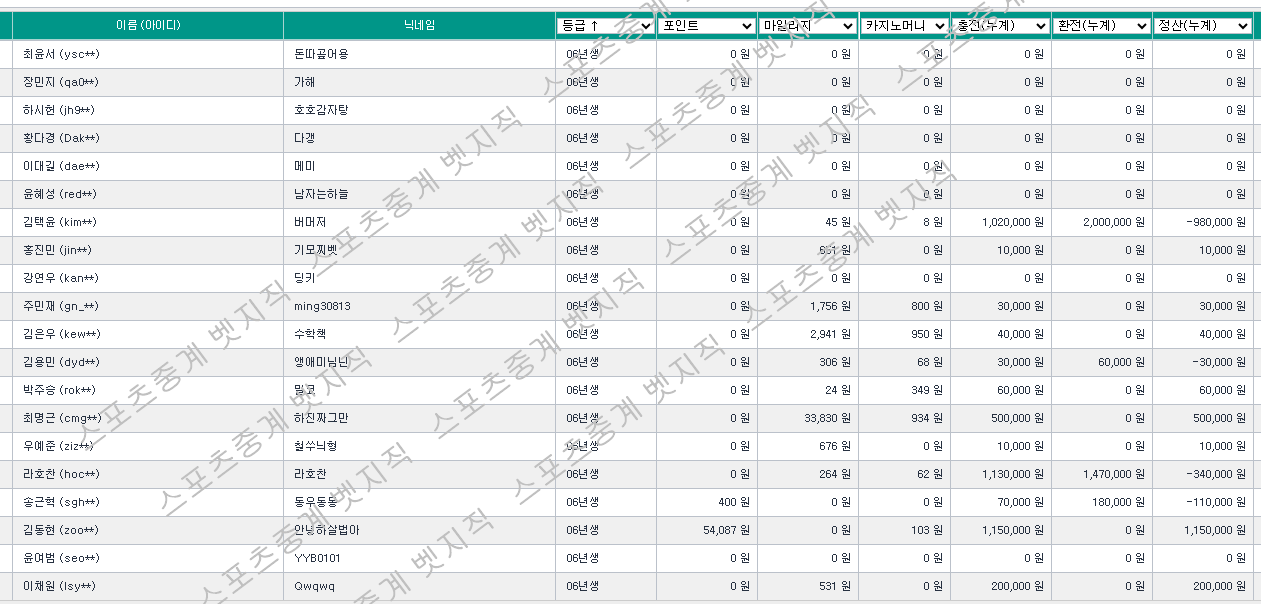Open the 등급 sort dropdown

coord(605,26)
